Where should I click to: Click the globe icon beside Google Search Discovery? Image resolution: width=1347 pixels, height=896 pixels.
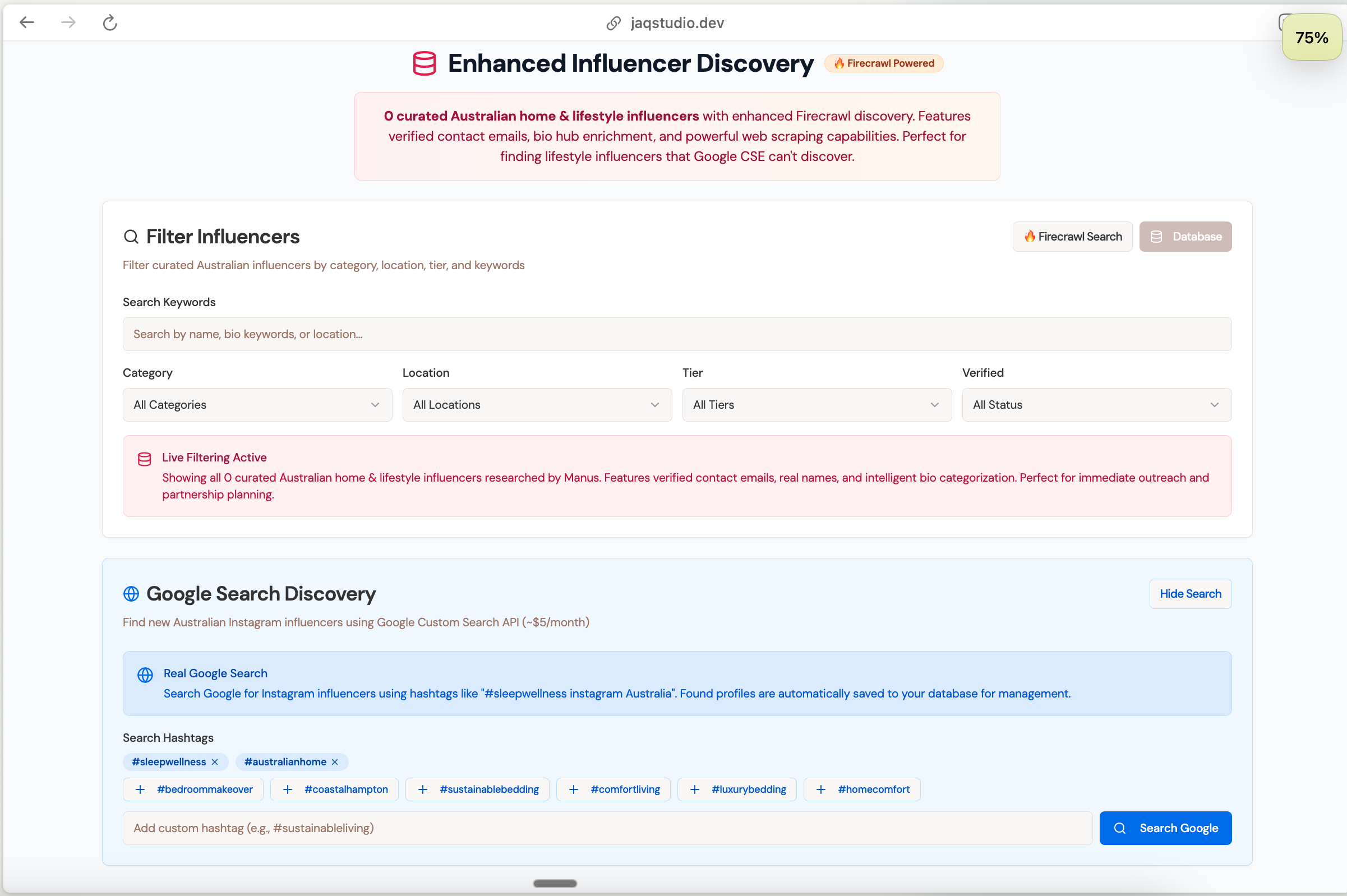[131, 594]
